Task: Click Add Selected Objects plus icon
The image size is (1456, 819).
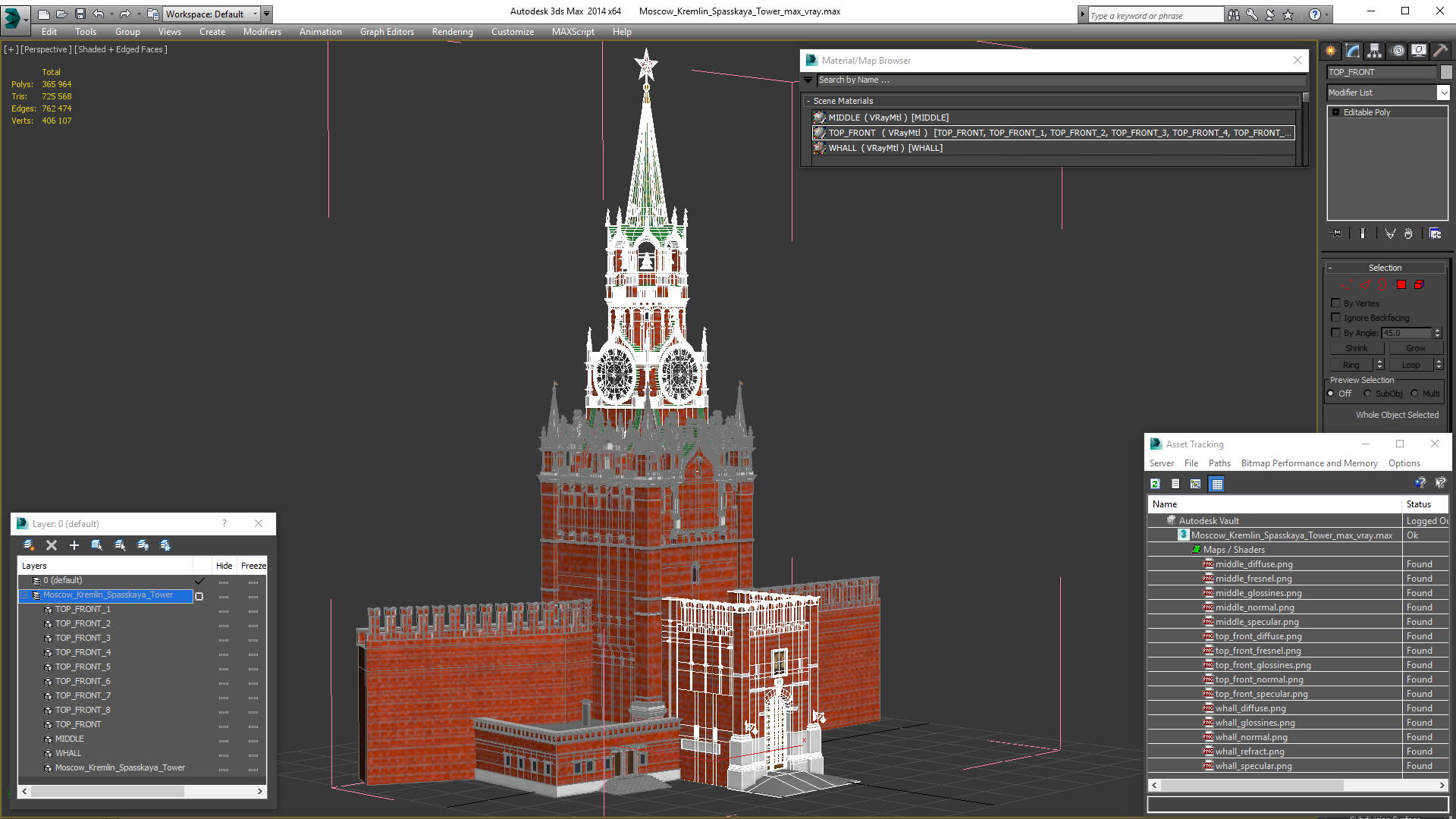Action: [x=74, y=545]
